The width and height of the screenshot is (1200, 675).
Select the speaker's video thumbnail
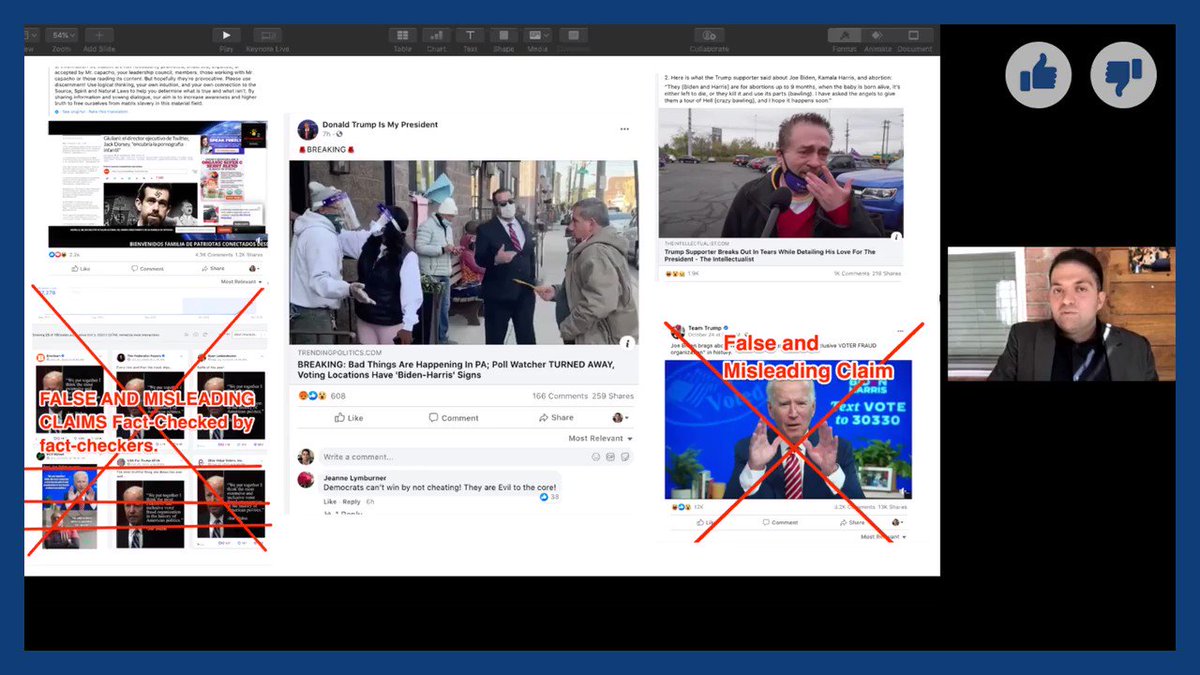click(1061, 314)
